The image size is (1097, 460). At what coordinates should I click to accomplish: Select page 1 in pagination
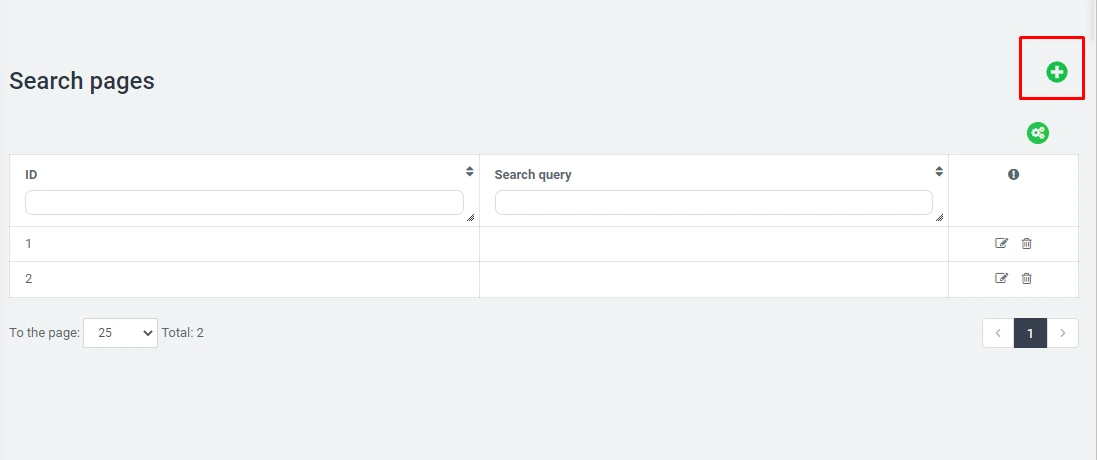tap(1030, 333)
